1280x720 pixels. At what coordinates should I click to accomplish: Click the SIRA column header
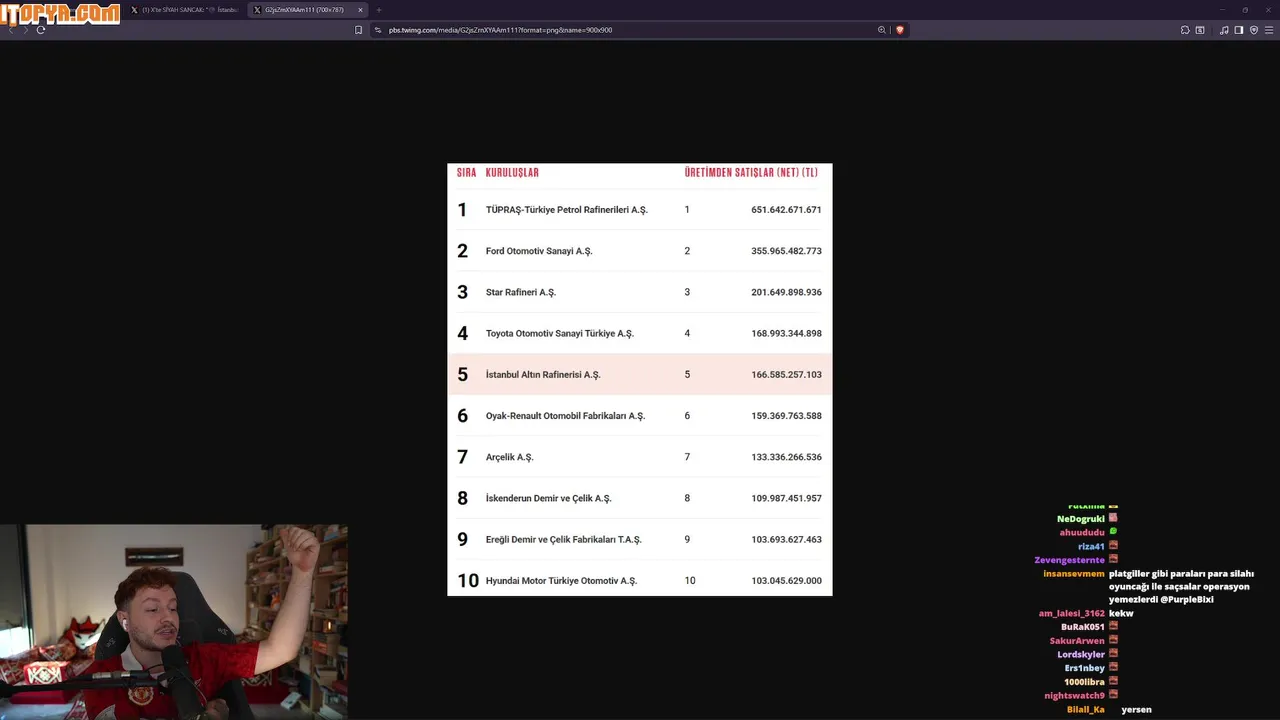[466, 173]
